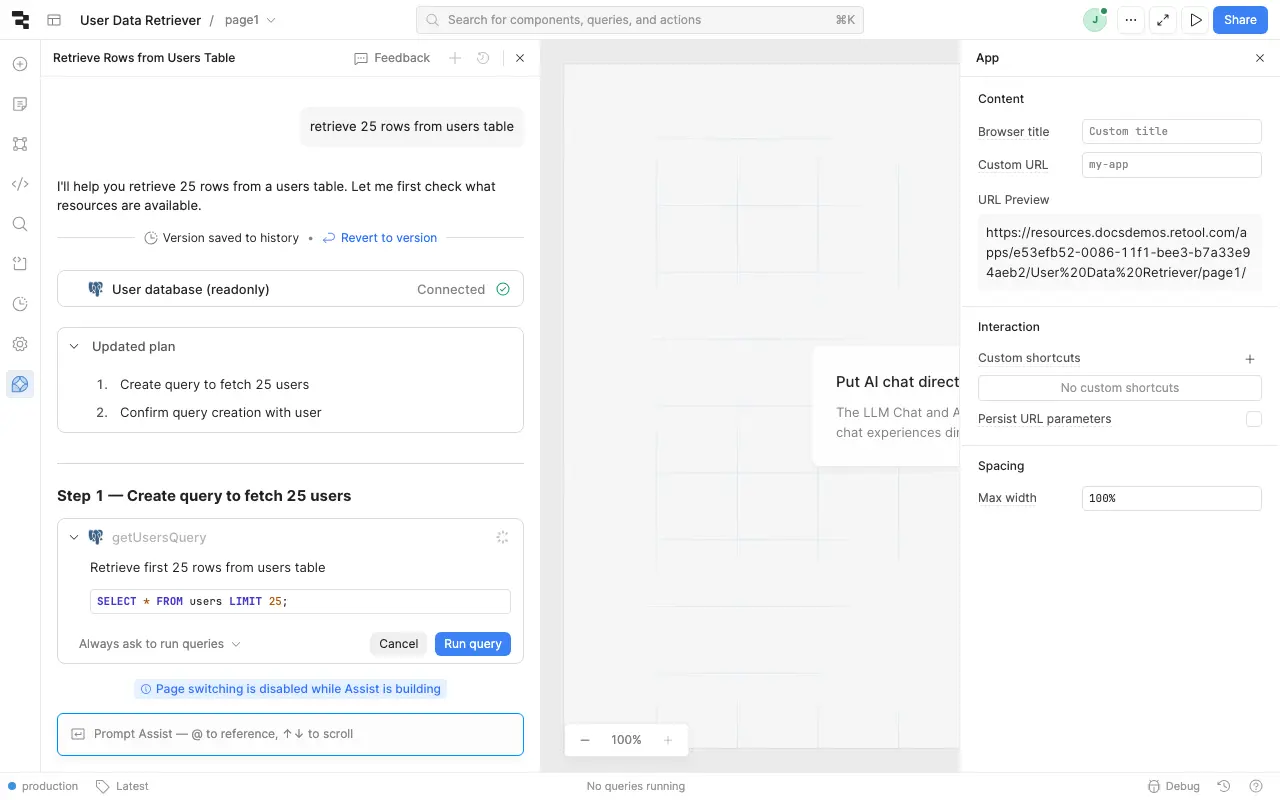
Task: Collapse the getUsersQuery block
Action: click(x=74, y=538)
